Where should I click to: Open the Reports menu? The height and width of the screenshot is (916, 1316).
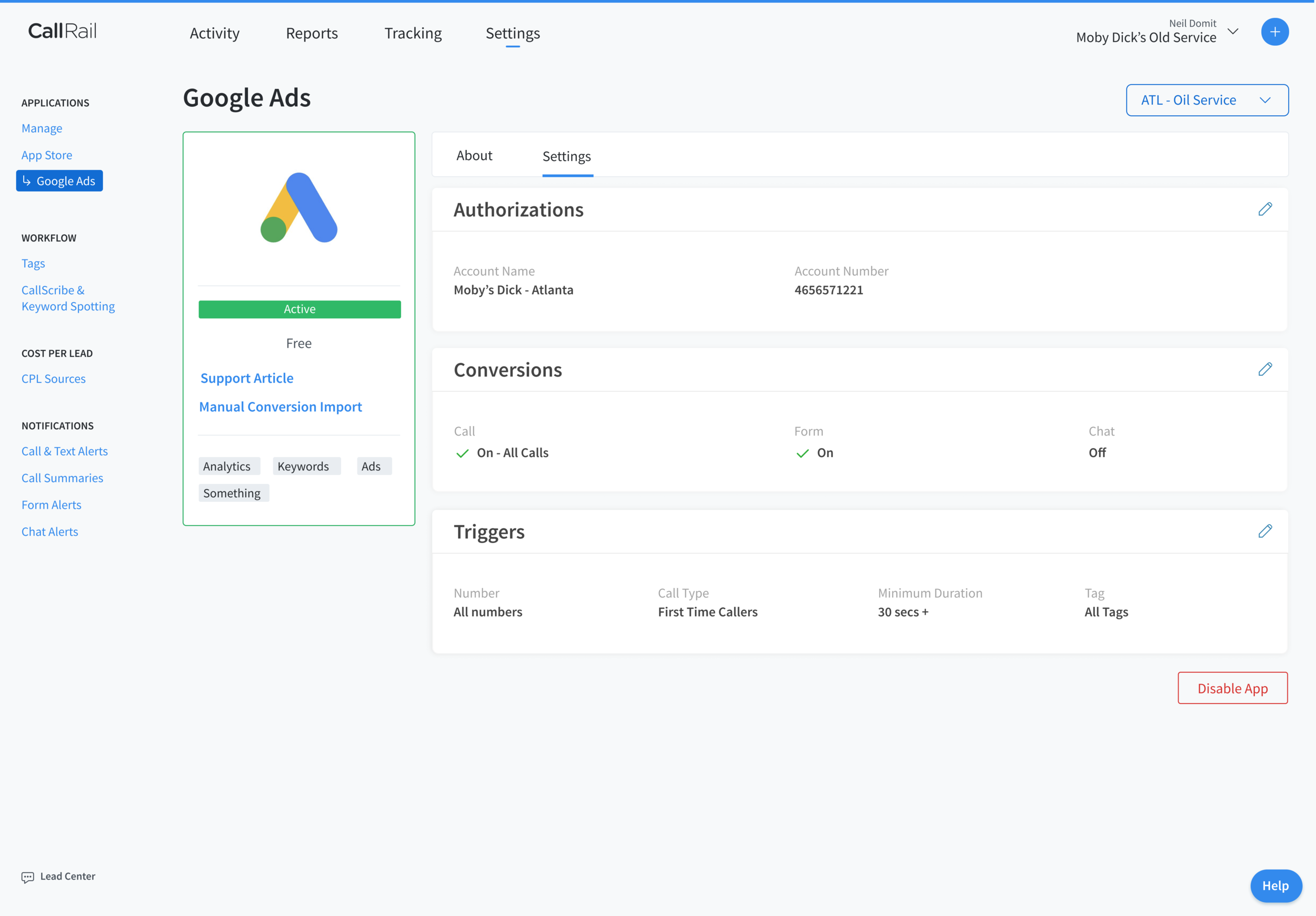tap(312, 33)
